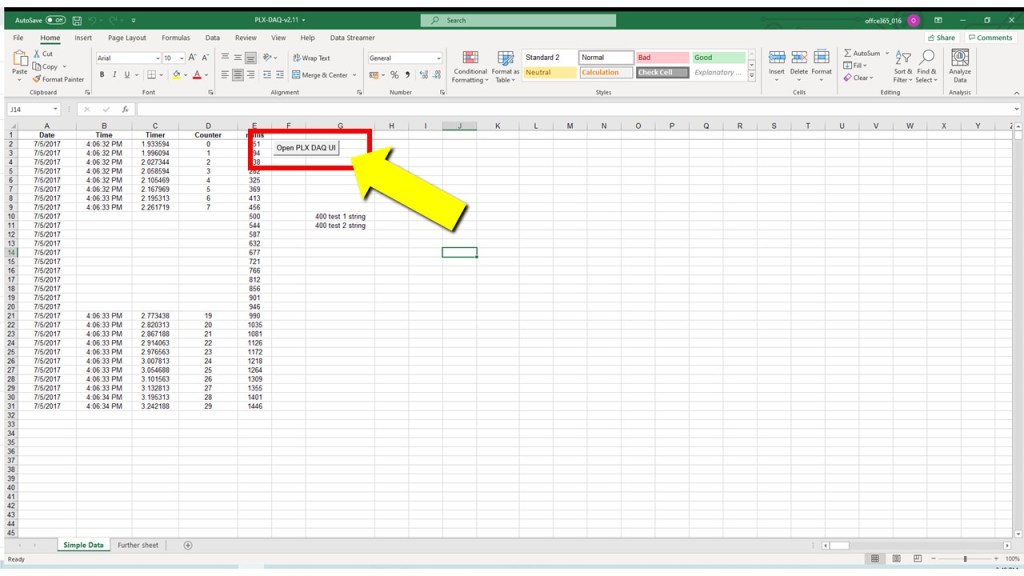Viewport: 1024px width, 576px height.
Task: Open the Arial font name dropdown
Action: tap(157, 58)
